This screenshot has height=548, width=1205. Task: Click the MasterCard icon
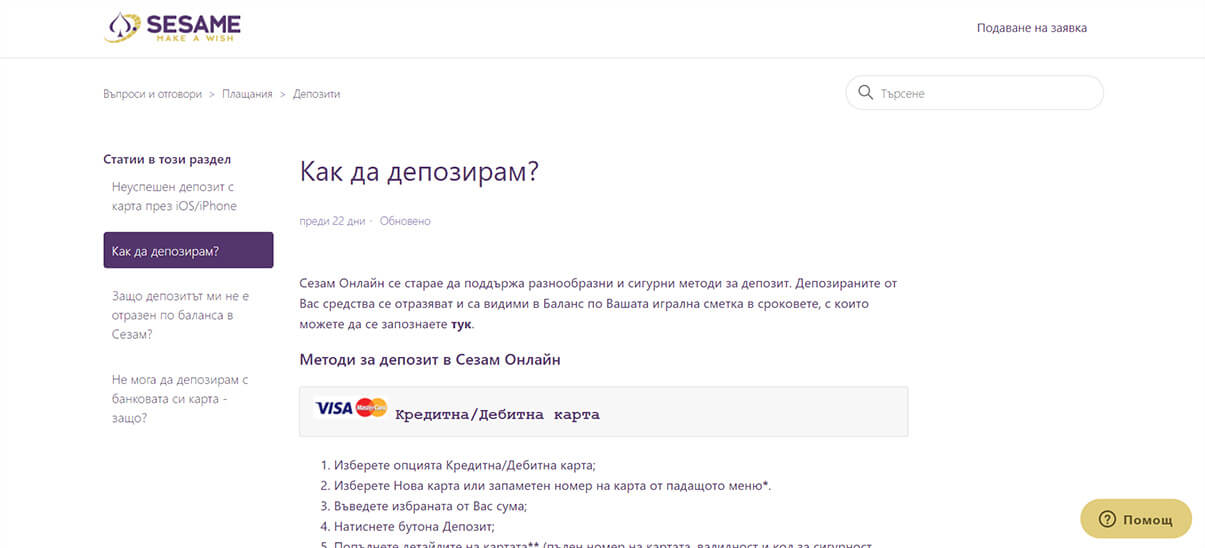(371, 408)
